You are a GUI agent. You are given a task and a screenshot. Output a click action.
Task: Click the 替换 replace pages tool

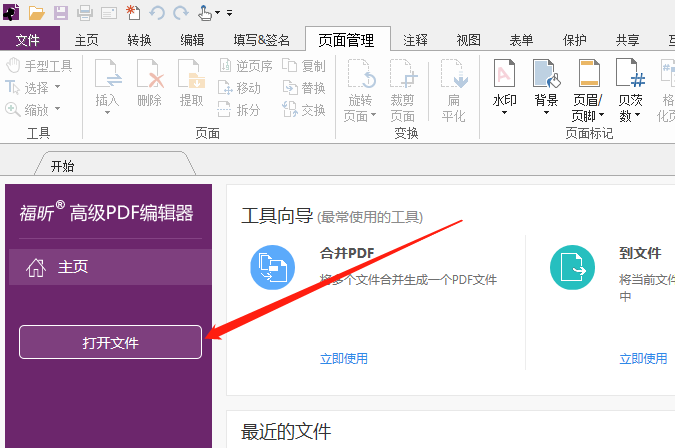[x=304, y=88]
